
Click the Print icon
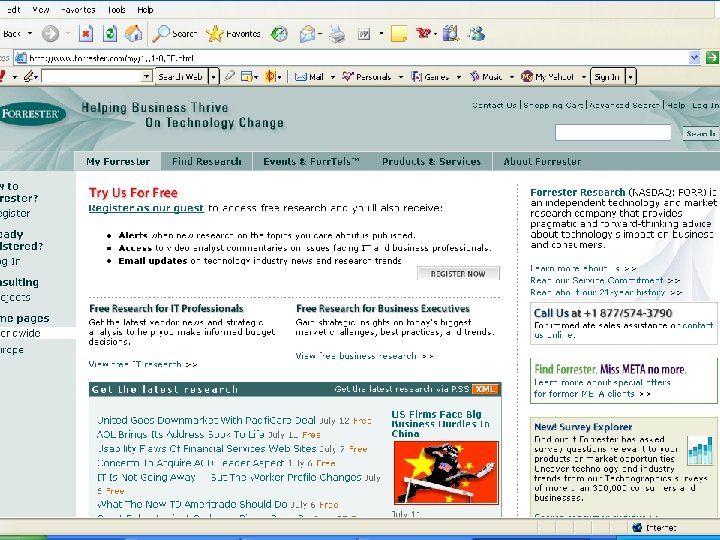(337, 34)
